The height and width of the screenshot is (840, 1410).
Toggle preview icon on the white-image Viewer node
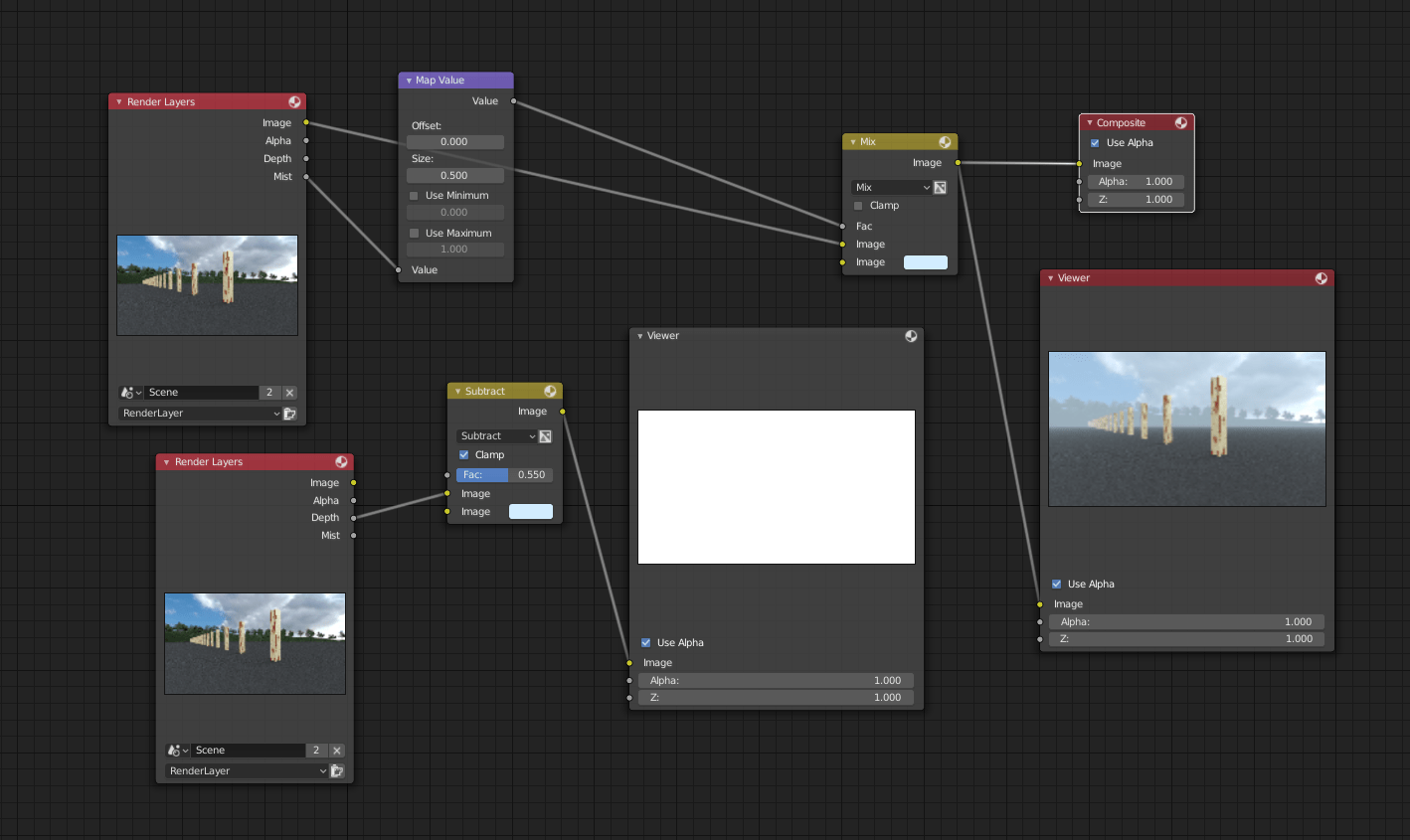pos(911,336)
